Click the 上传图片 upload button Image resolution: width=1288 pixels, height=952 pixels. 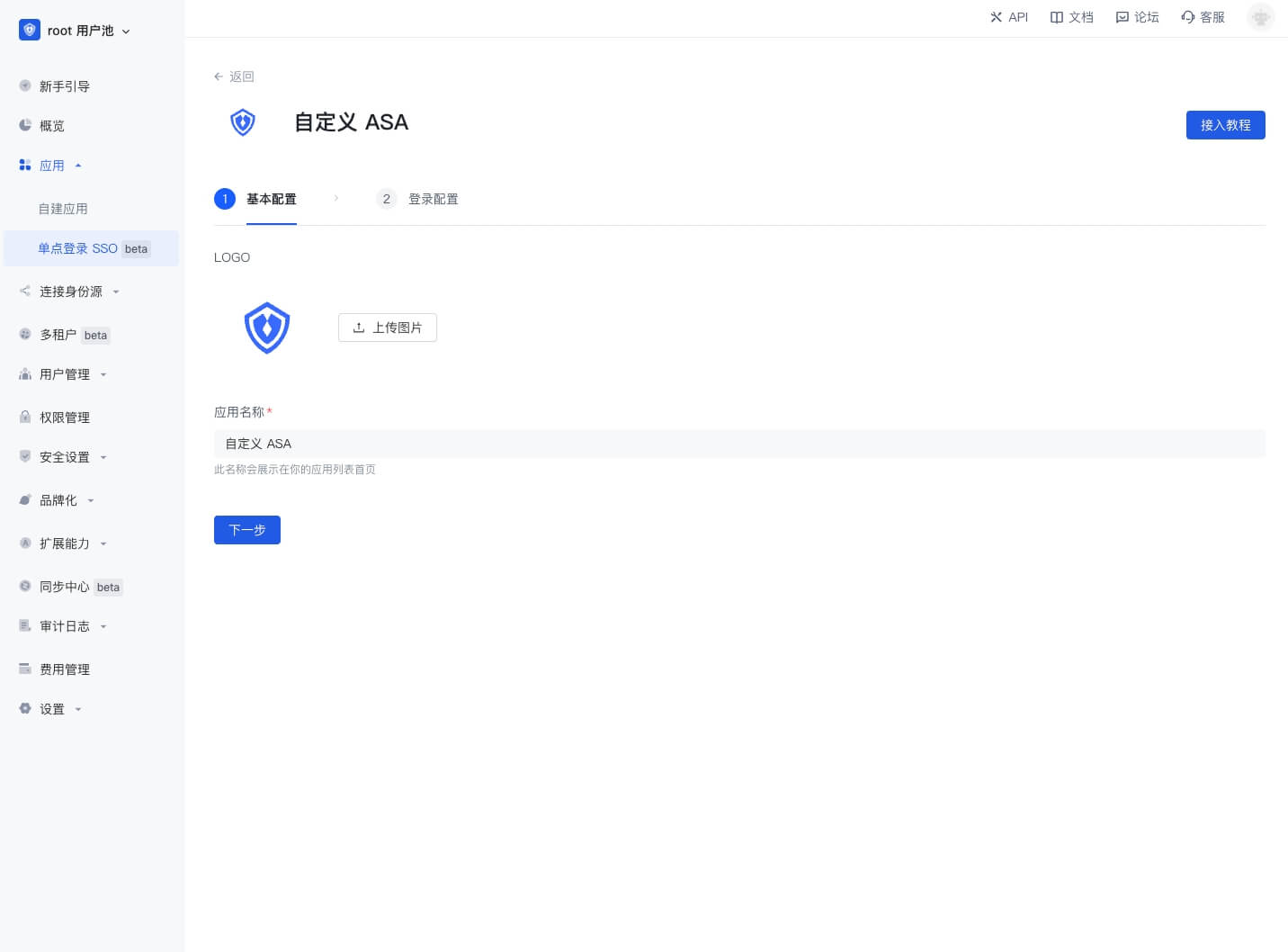coord(388,328)
